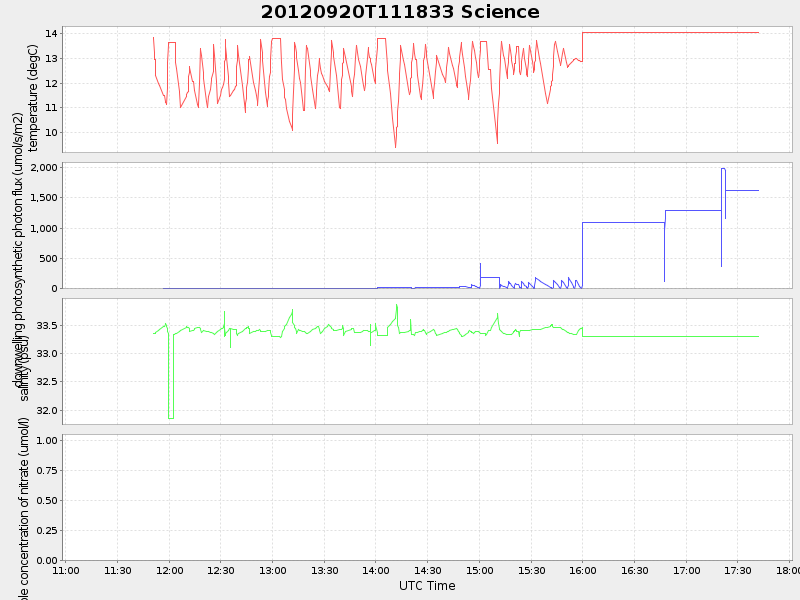Click the photon flux tick value 1,500
This screenshot has width=800, height=600.
point(44,197)
